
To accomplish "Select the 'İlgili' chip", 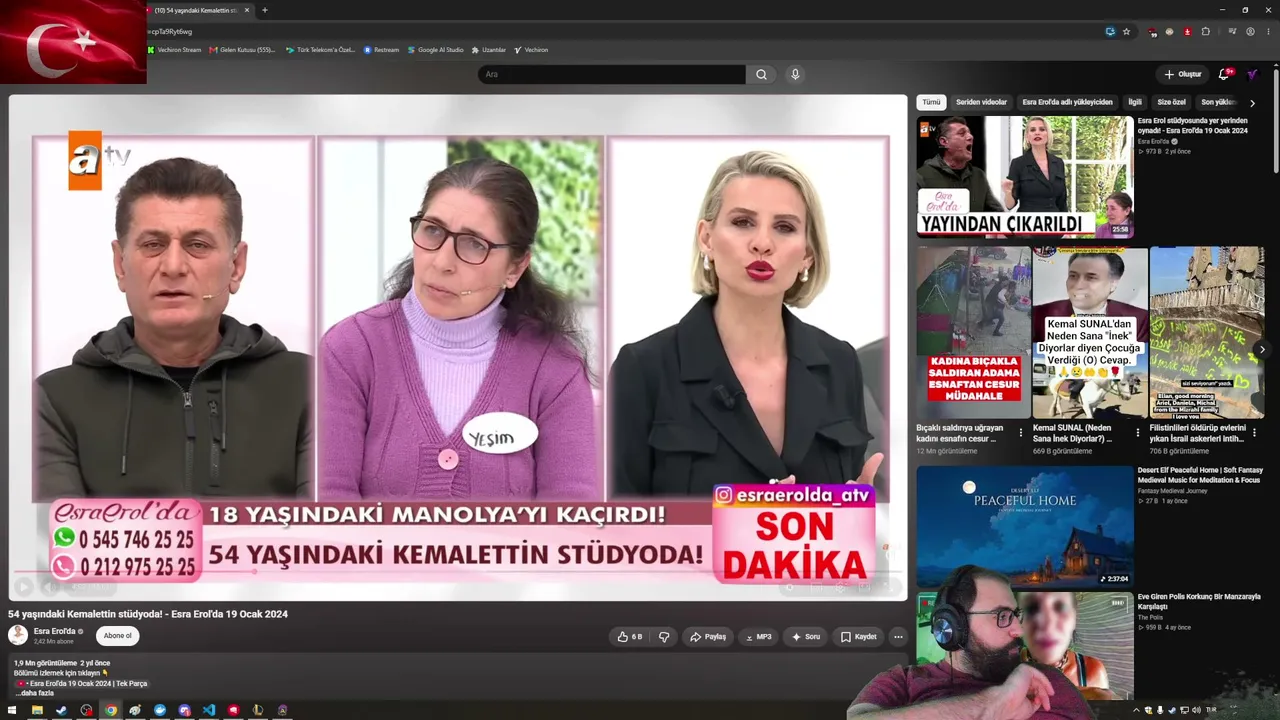I will 1135,102.
